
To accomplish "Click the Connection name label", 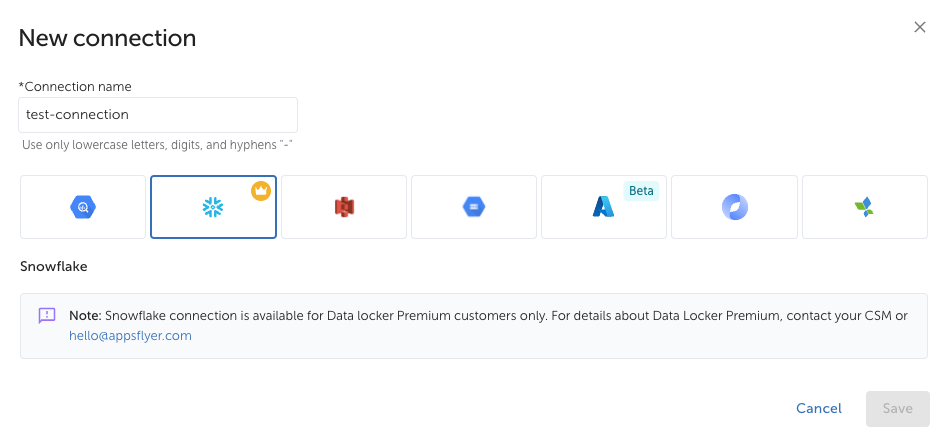I will [77, 87].
